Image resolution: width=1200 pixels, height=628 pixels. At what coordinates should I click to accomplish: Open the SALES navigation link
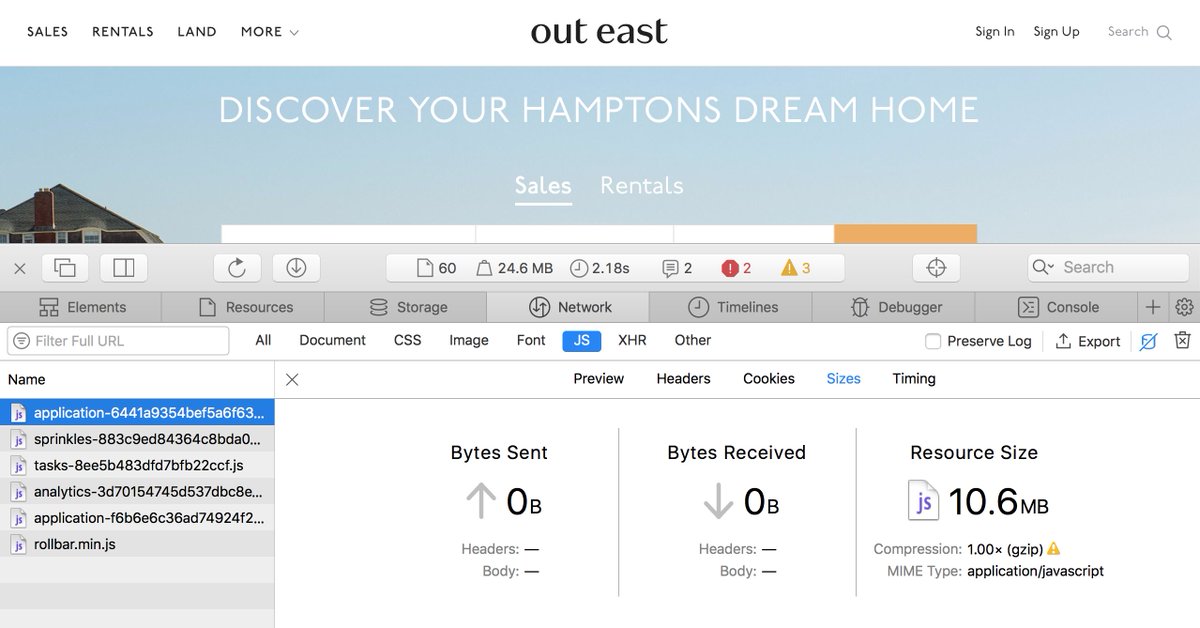coord(47,32)
